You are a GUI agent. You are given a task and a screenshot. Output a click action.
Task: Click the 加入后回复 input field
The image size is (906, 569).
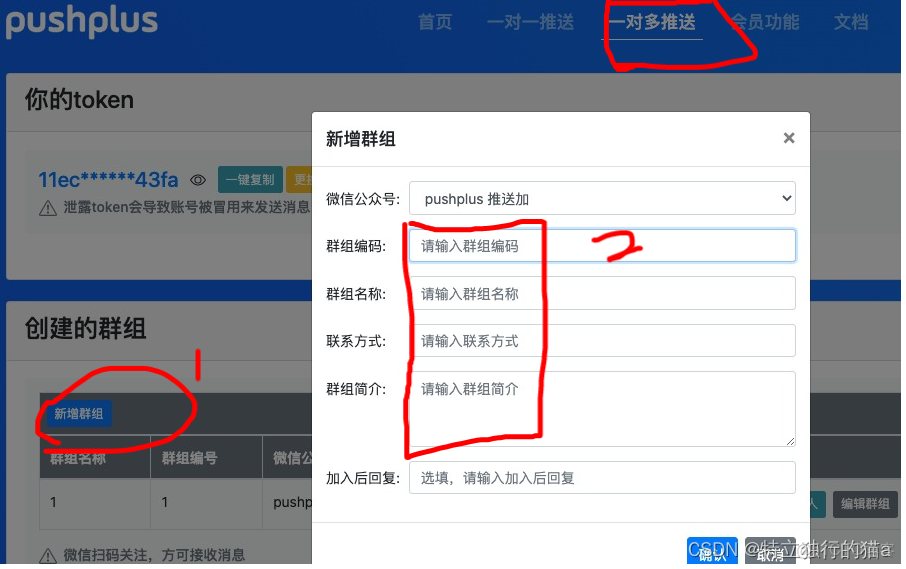(x=602, y=477)
